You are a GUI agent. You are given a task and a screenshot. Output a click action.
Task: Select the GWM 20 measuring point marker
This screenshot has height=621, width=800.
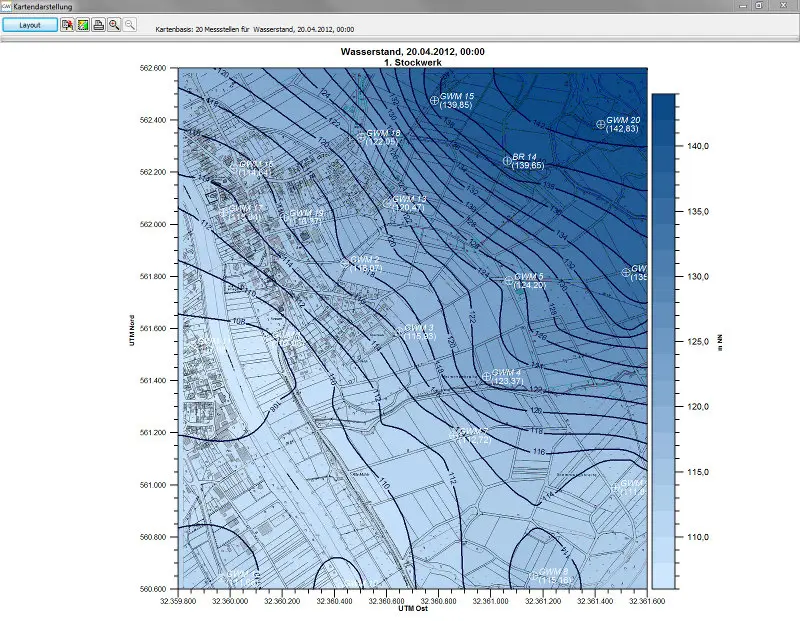(x=601, y=124)
